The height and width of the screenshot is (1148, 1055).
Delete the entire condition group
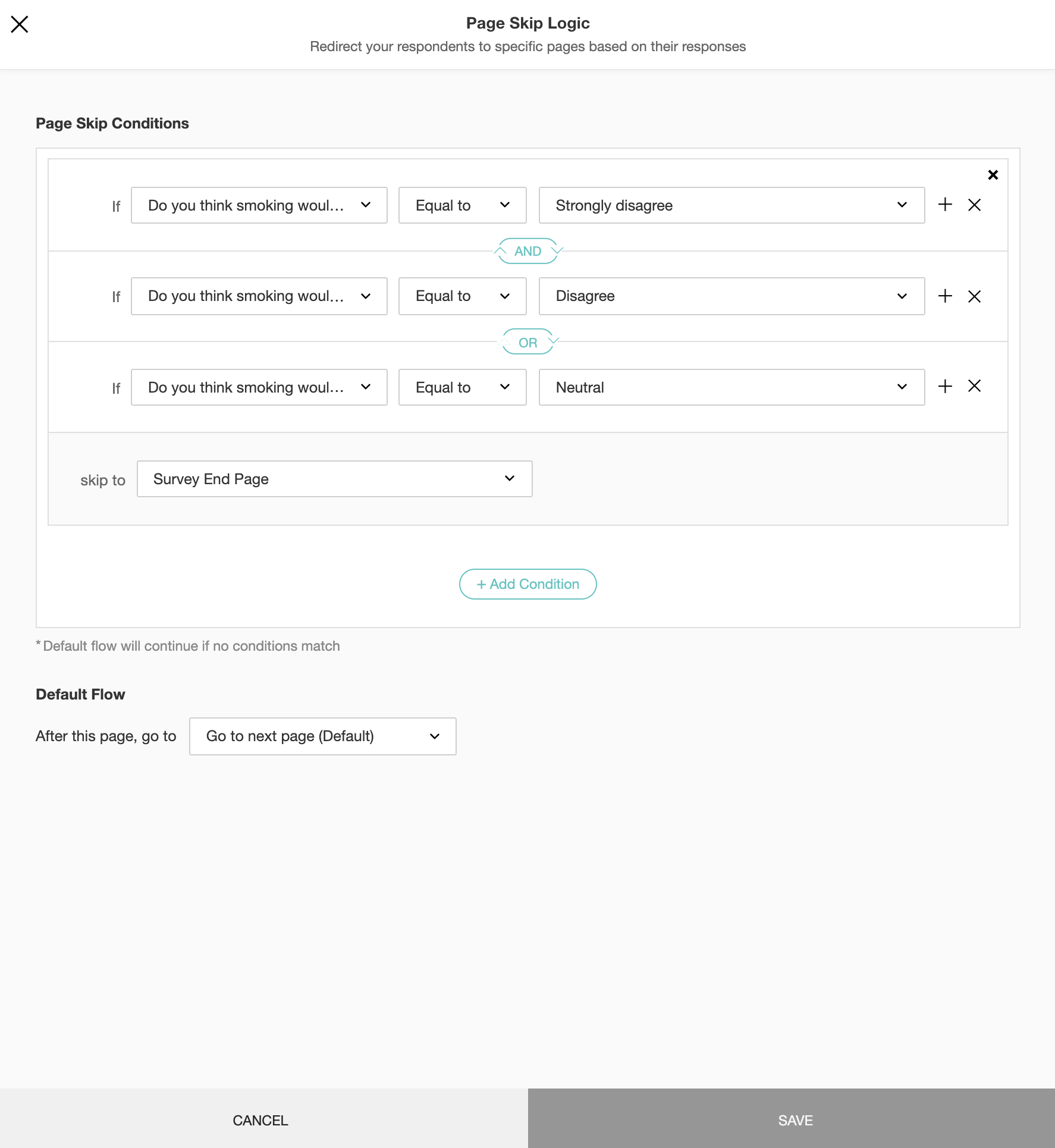pyautogui.click(x=993, y=175)
